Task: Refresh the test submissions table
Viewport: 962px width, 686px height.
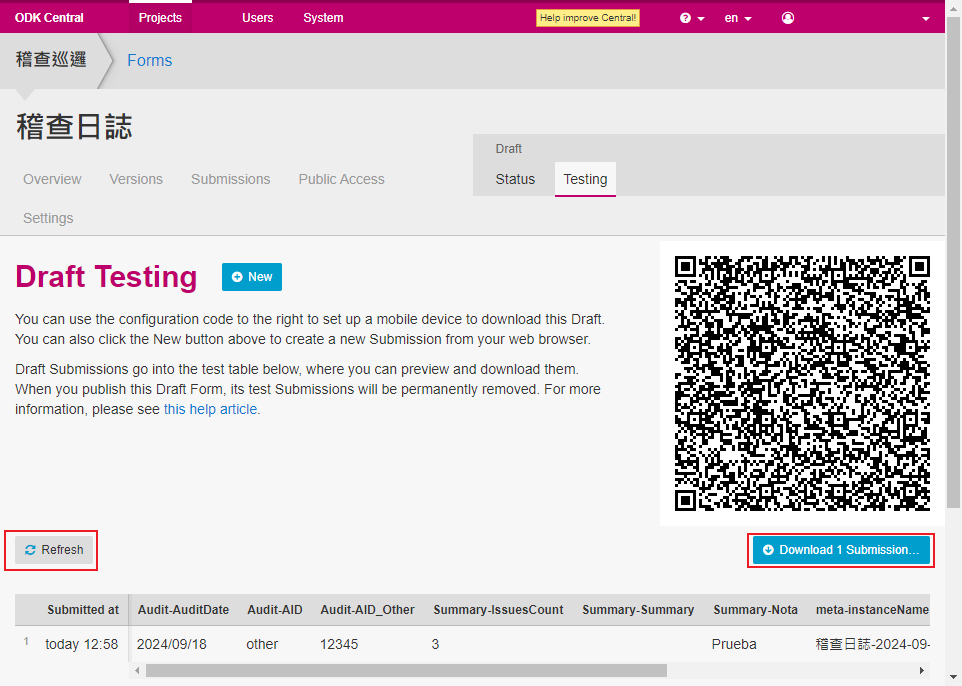Action: [x=54, y=550]
